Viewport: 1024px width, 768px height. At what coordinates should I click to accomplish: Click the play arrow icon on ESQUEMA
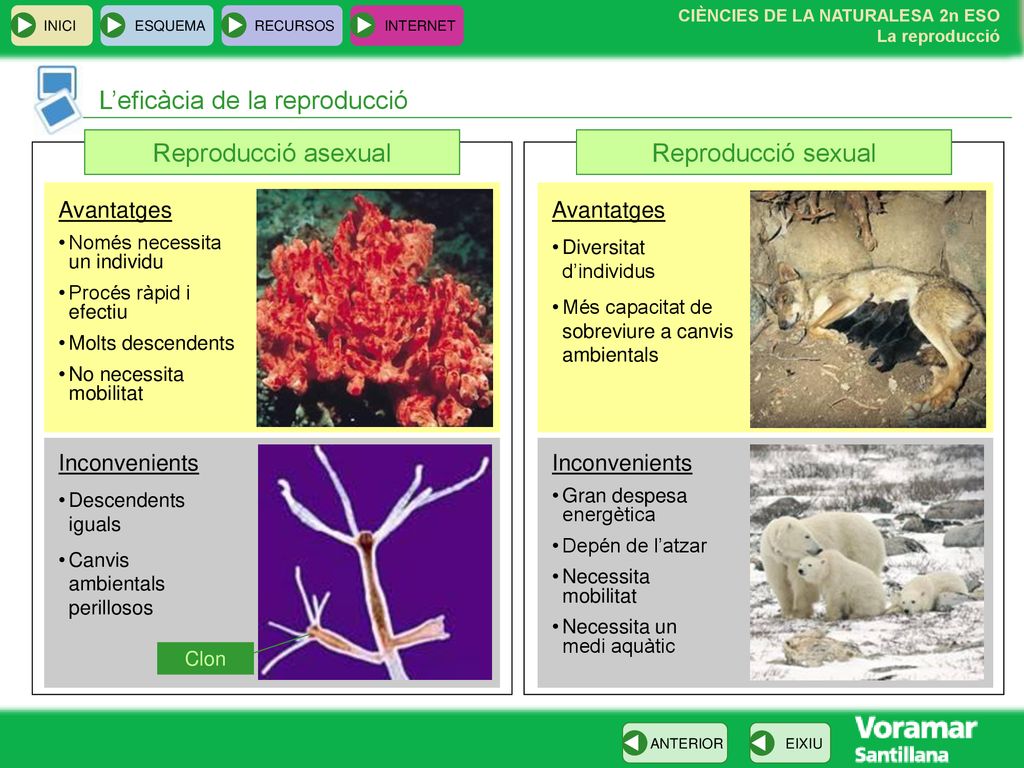pyautogui.click(x=114, y=25)
